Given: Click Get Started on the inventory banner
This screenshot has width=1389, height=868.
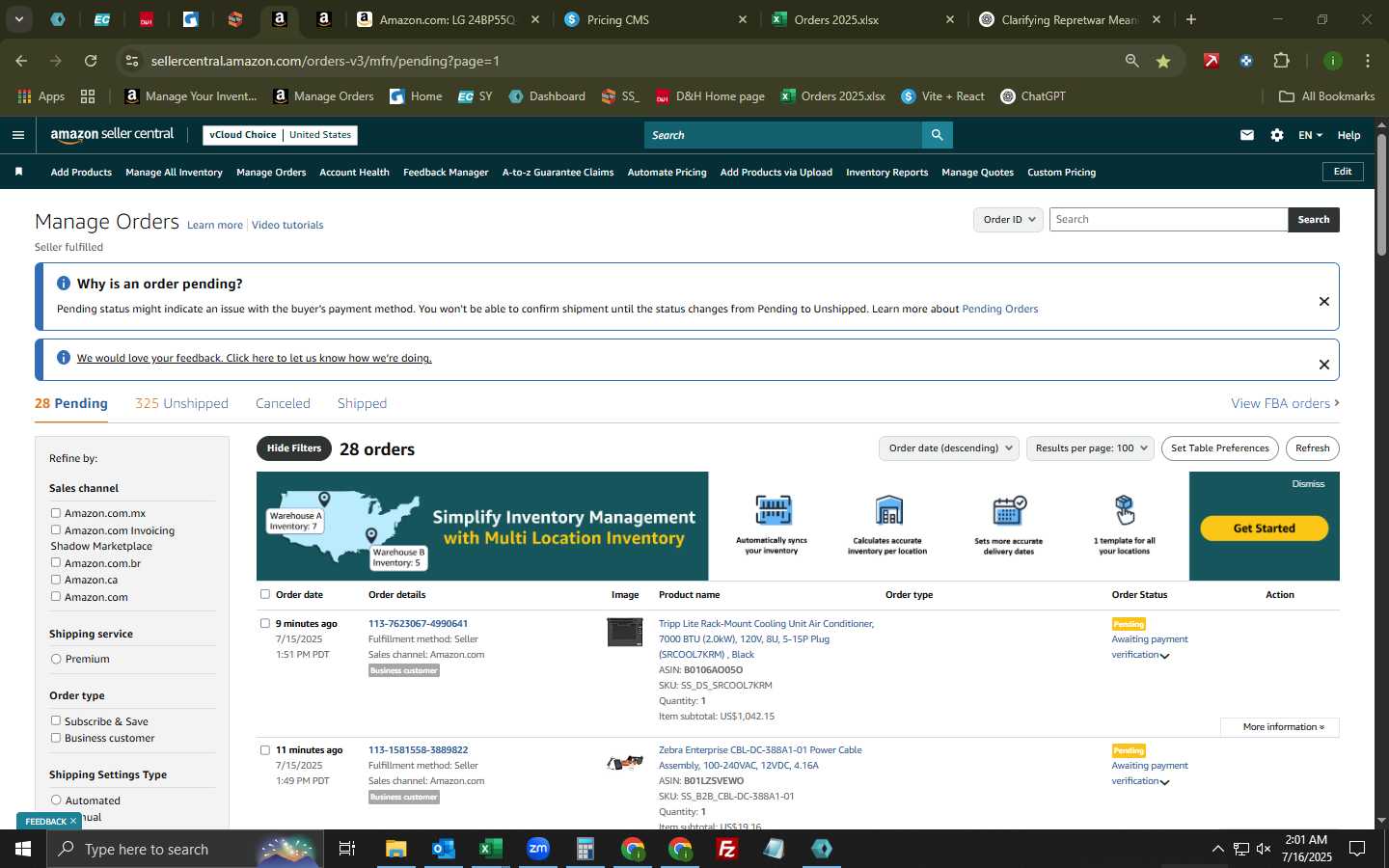Looking at the screenshot, I should pos(1264,529).
